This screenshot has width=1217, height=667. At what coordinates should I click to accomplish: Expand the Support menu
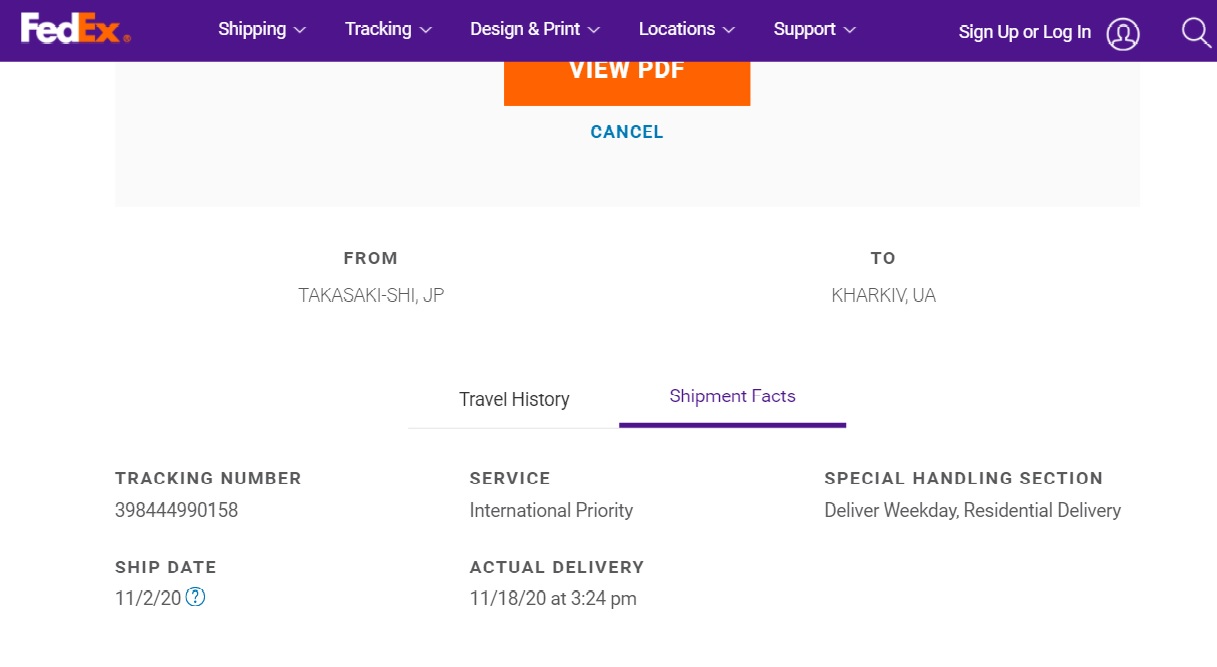point(815,30)
